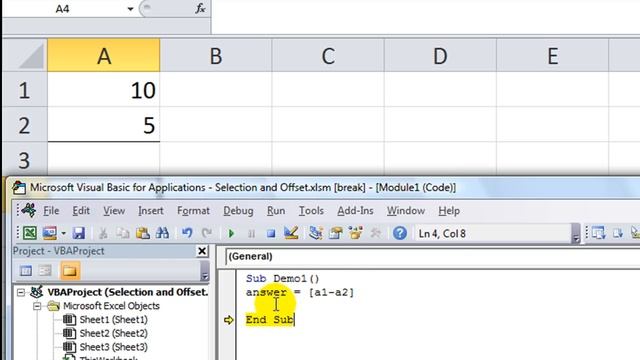The height and width of the screenshot is (360, 640).
Task: Click the Toolbox icon in toolbar
Action: coord(376,233)
